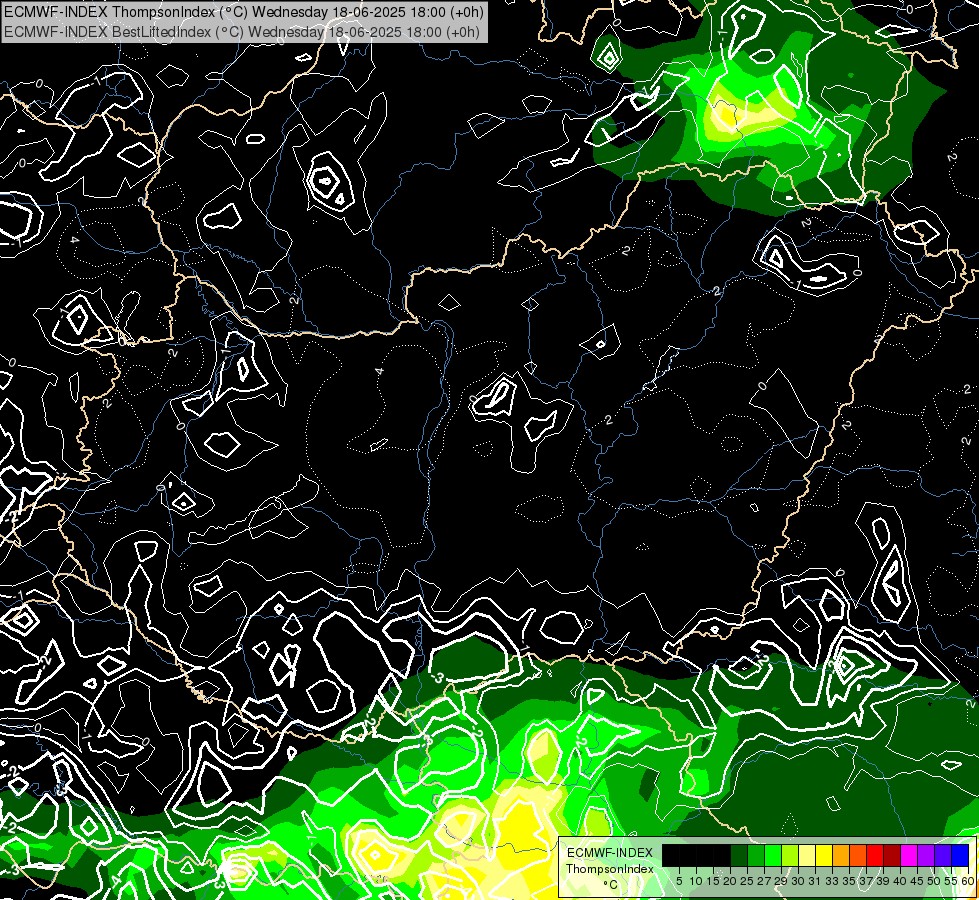Click the ThompsonIndex title line at top

click(243, 12)
